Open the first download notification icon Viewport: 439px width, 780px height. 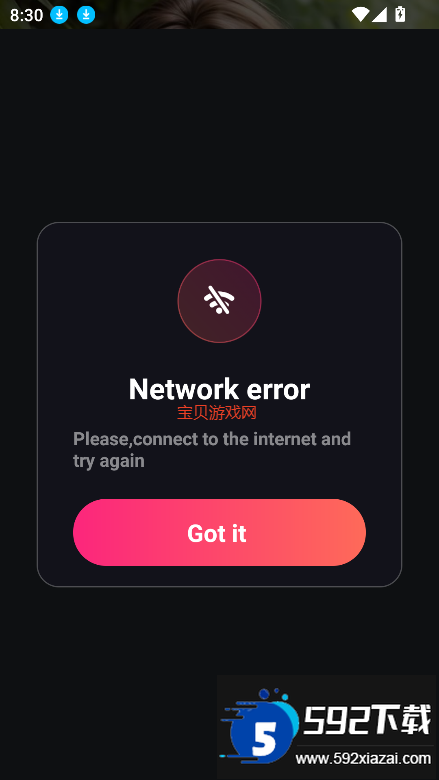point(59,15)
